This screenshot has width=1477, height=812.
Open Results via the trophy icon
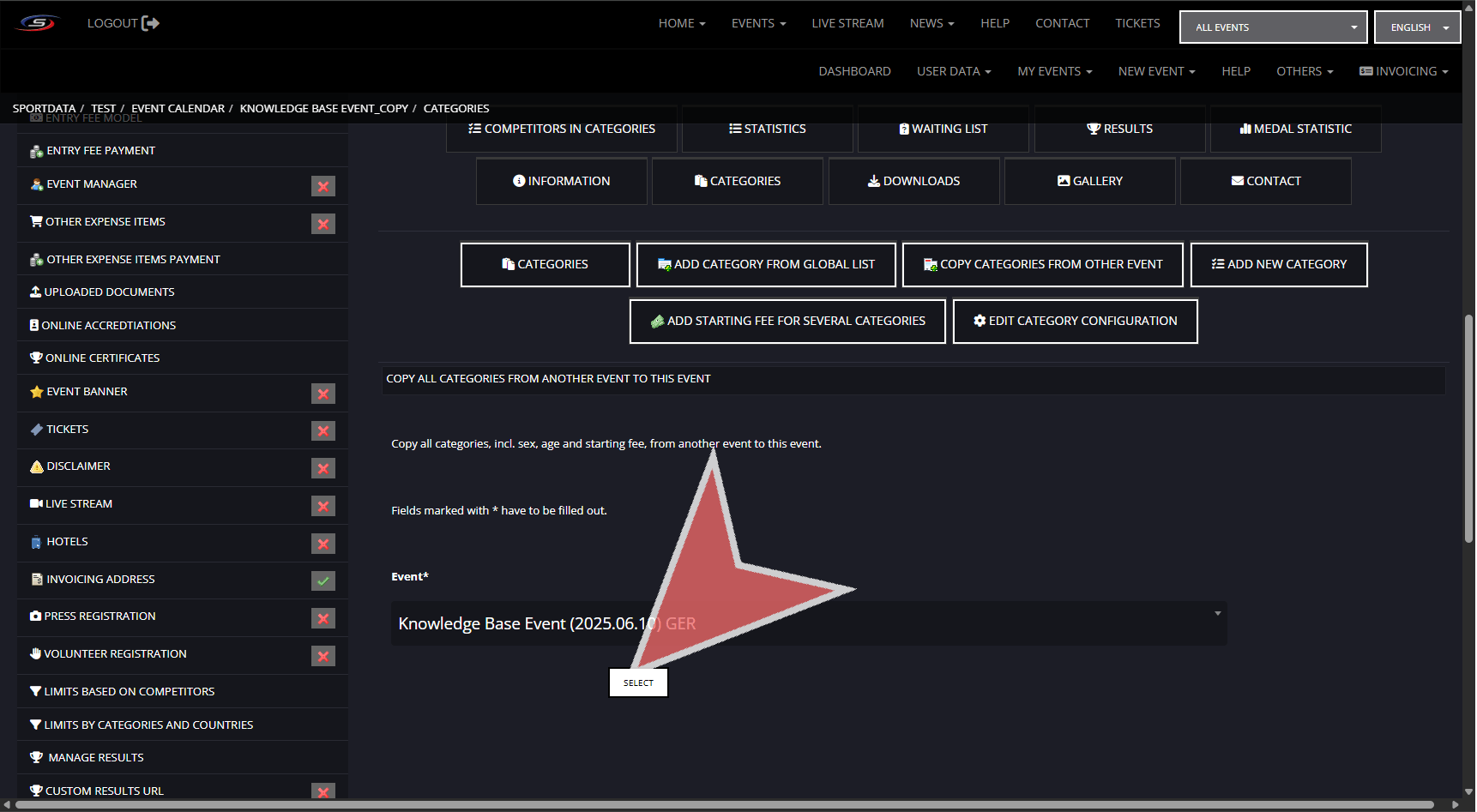(x=1093, y=129)
